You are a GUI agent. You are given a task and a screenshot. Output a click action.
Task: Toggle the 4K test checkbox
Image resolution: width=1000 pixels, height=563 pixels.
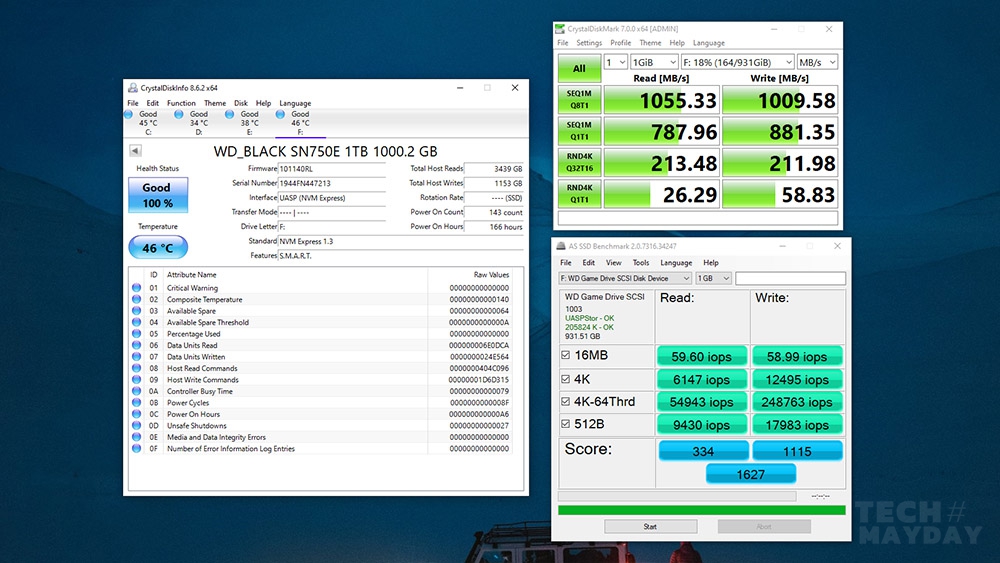[565, 379]
